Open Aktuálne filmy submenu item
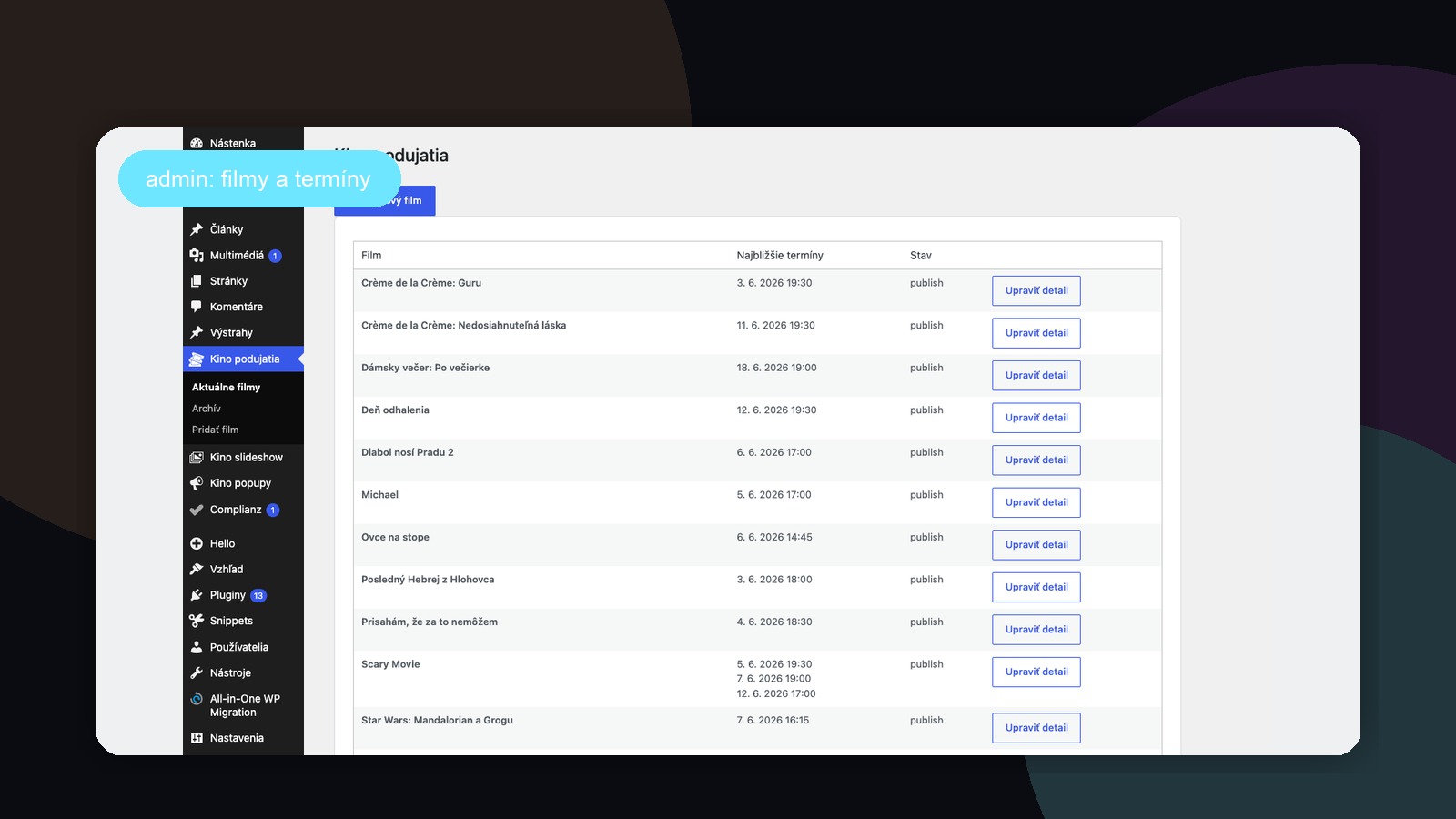Screen dimensions: 1456x819 (x=226, y=387)
